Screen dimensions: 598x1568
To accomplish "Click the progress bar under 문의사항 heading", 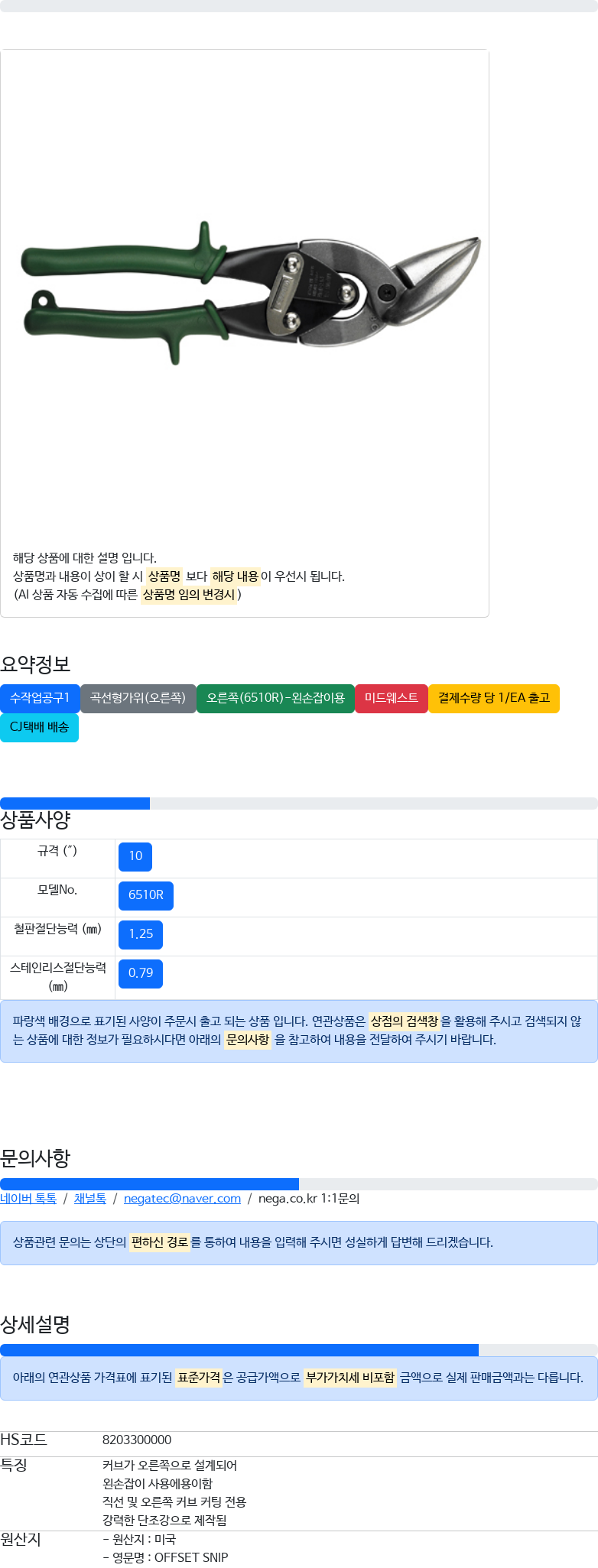I will 299,1184.
